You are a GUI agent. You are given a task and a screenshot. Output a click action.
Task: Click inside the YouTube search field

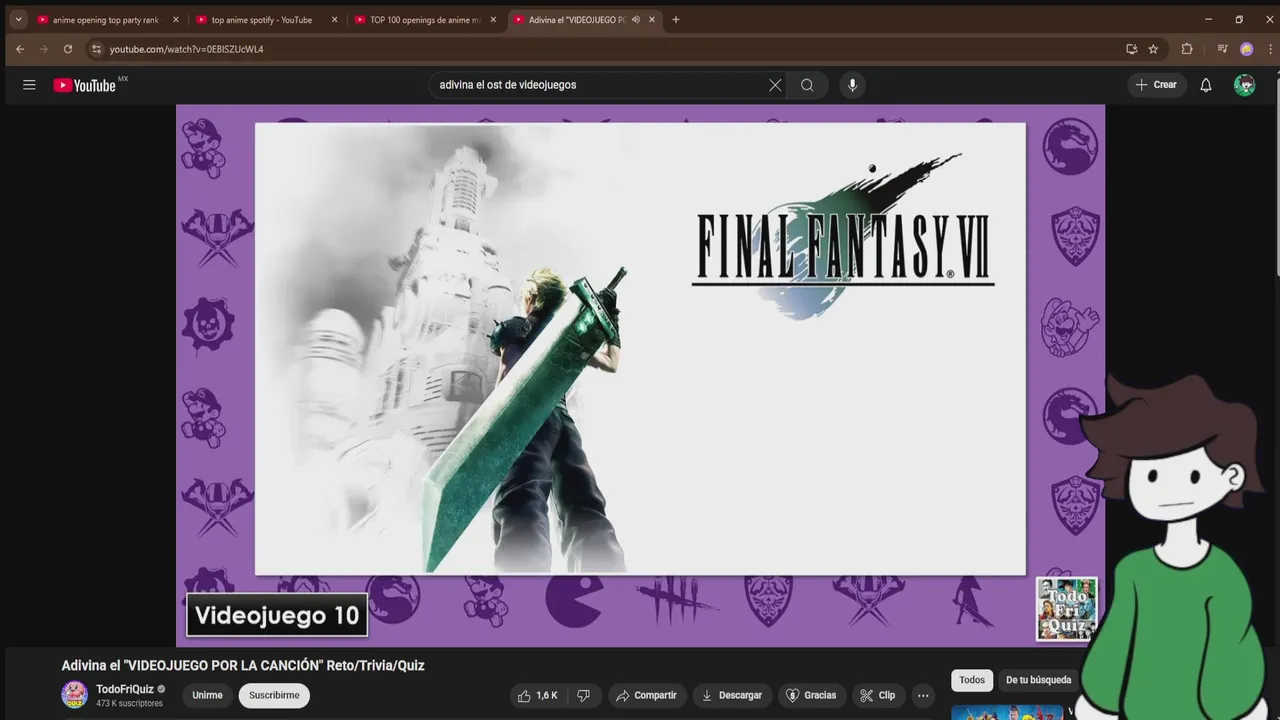600,85
